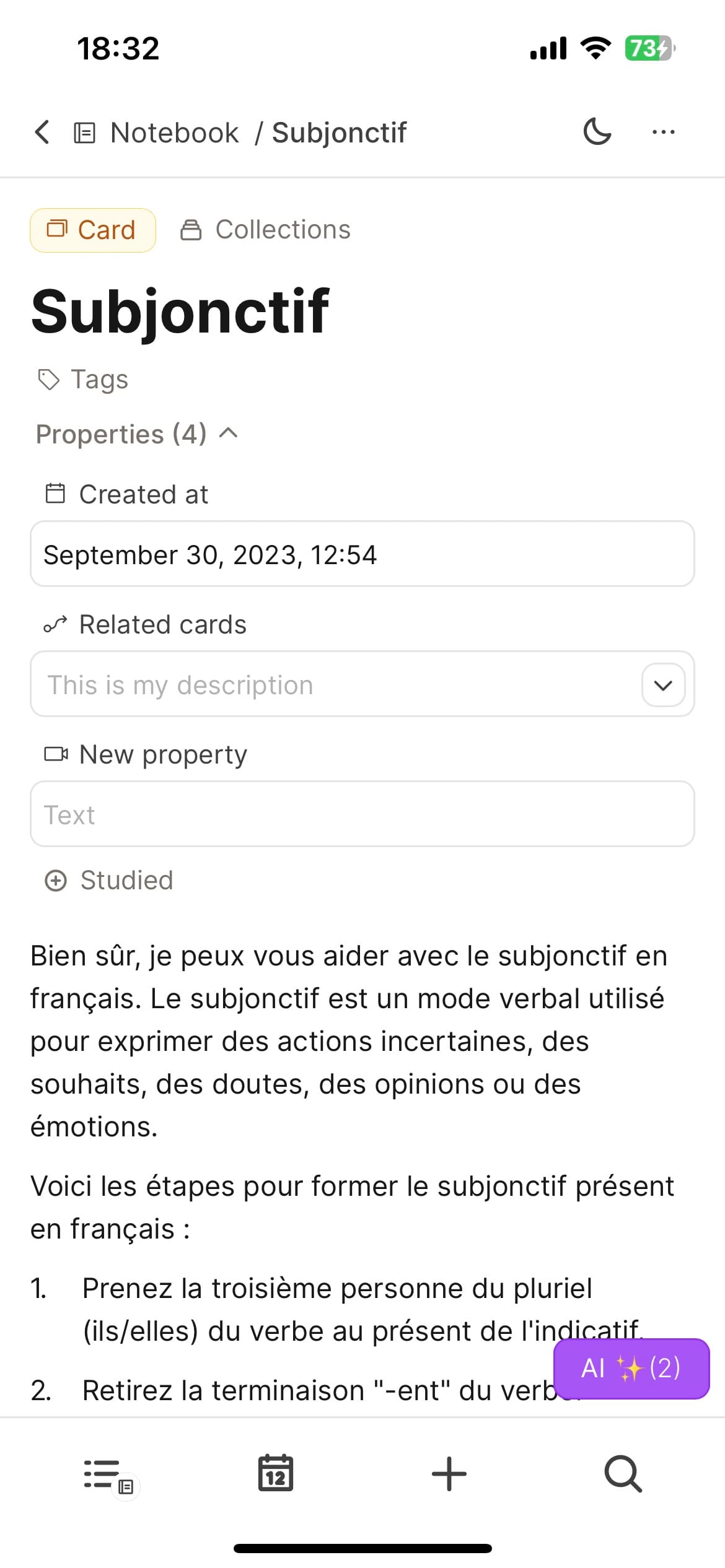The width and height of the screenshot is (725, 1568).
Task: Click the Created at date field
Action: pyautogui.click(x=362, y=554)
